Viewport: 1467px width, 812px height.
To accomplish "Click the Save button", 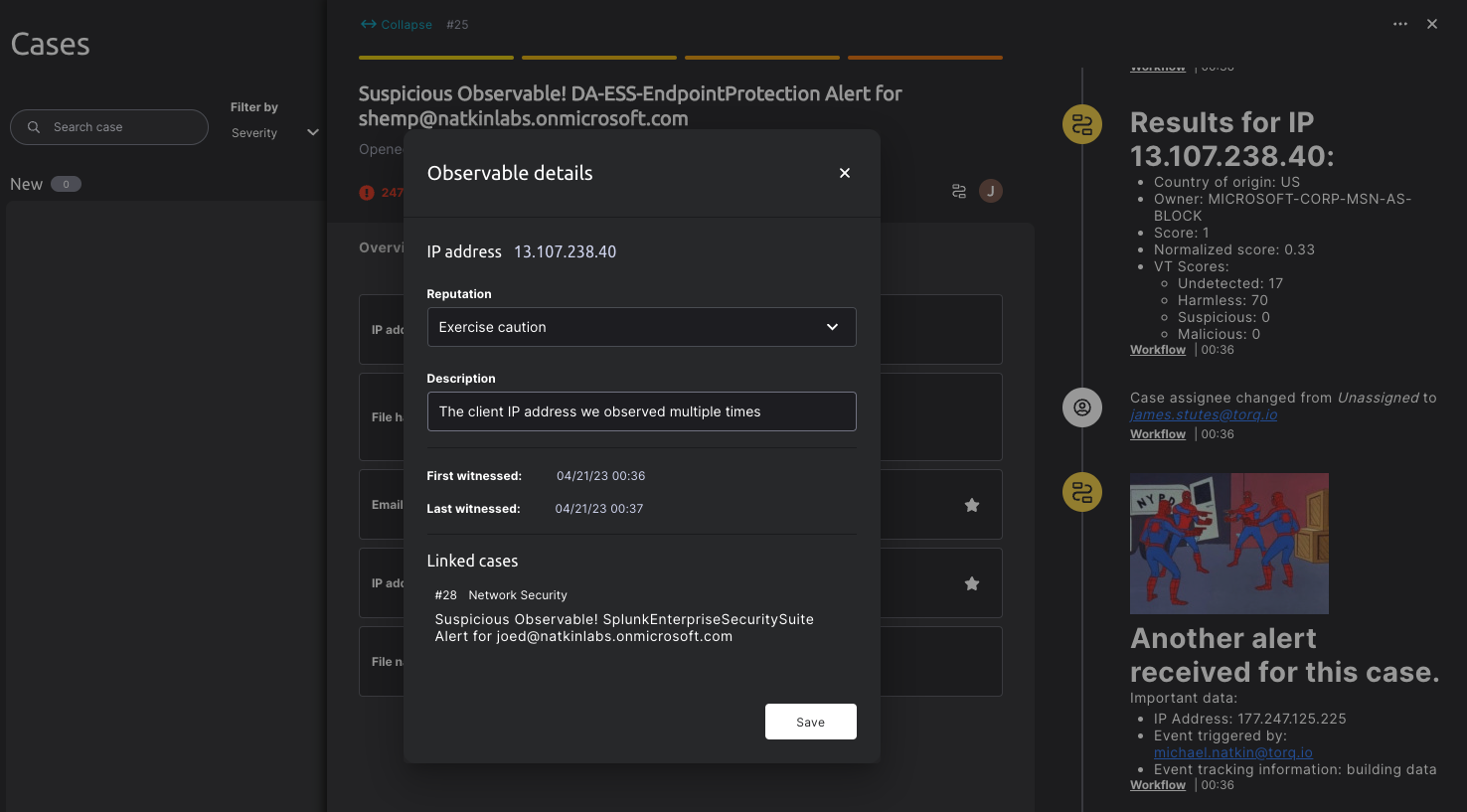I will (811, 722).
